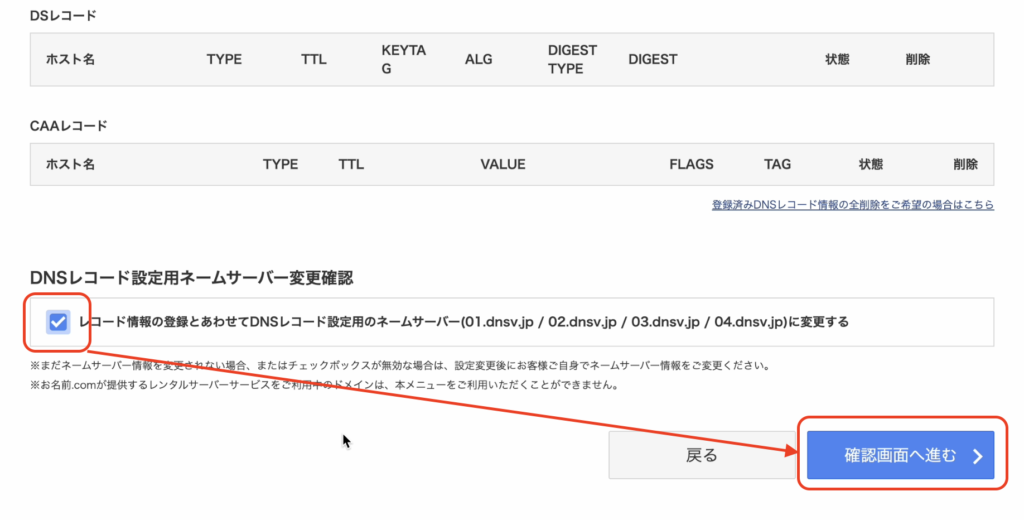Click 状態 header in CAAレコード table

pos(871,164)
